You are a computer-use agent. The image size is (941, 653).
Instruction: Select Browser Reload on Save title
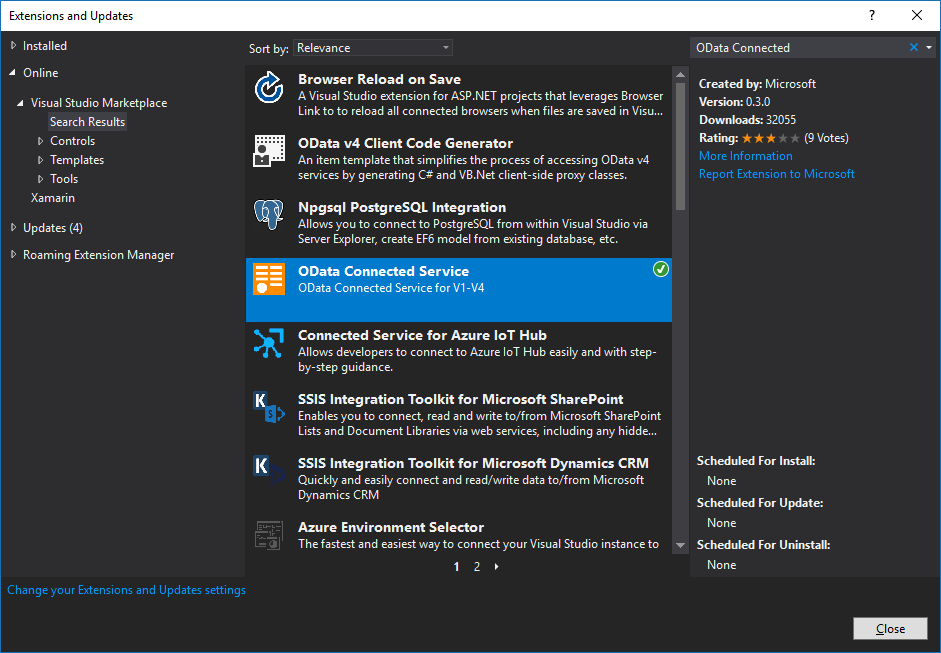379,79
